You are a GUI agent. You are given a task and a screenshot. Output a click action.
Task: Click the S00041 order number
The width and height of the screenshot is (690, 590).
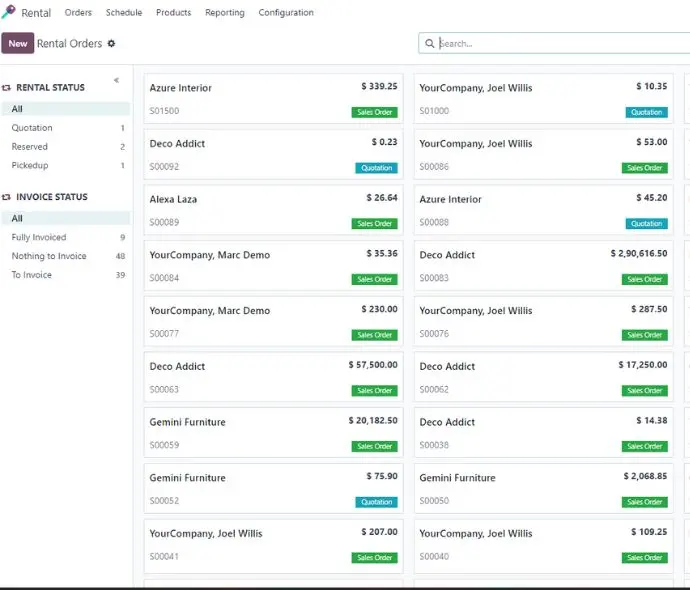(164, 557)
